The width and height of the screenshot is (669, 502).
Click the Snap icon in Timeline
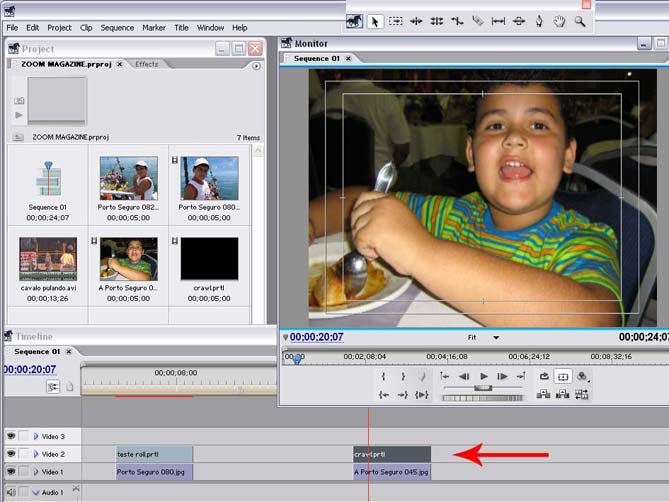pos(53,387)
